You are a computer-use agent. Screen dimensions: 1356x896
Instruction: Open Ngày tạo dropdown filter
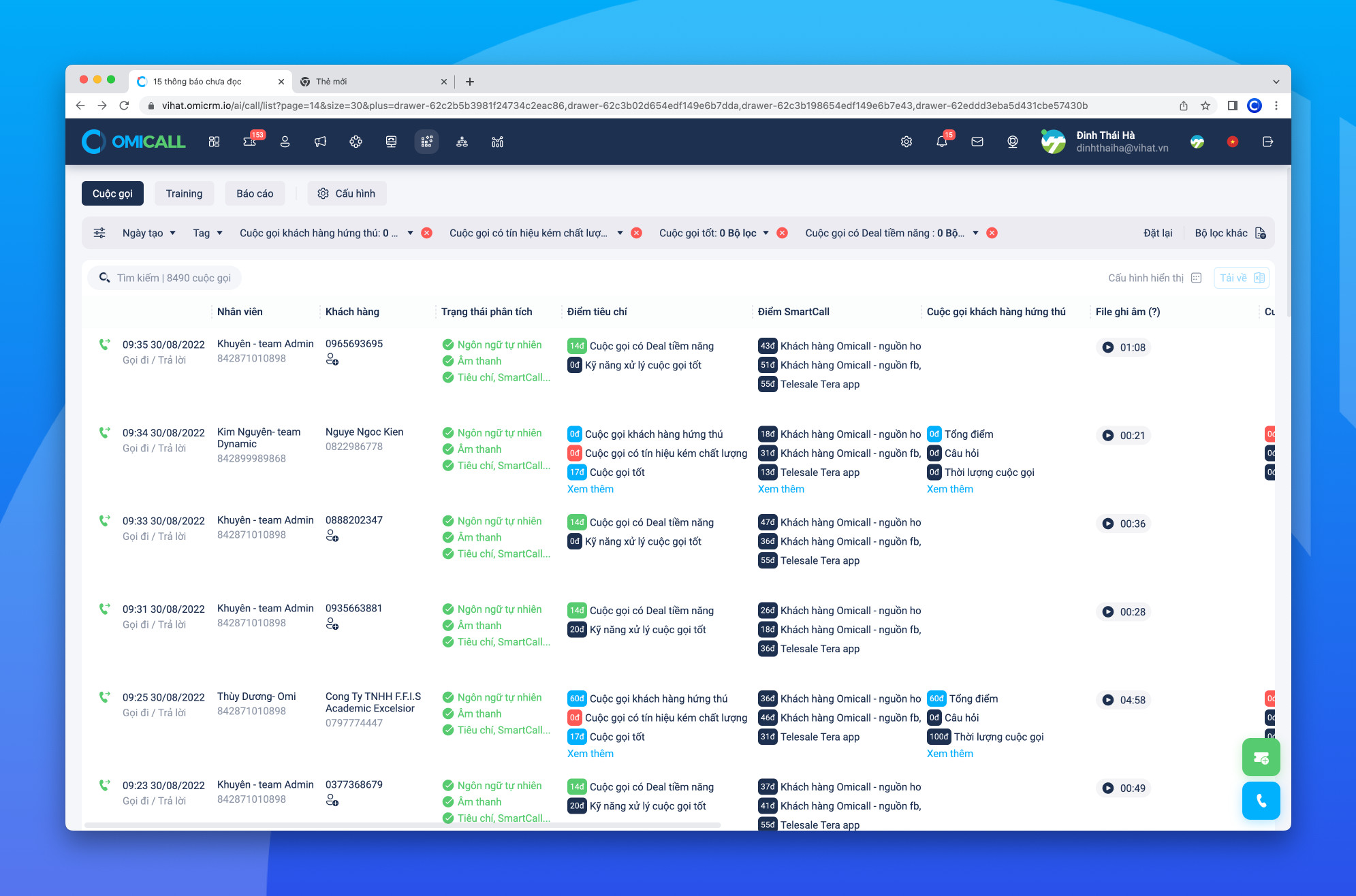(x=149, y=233)
